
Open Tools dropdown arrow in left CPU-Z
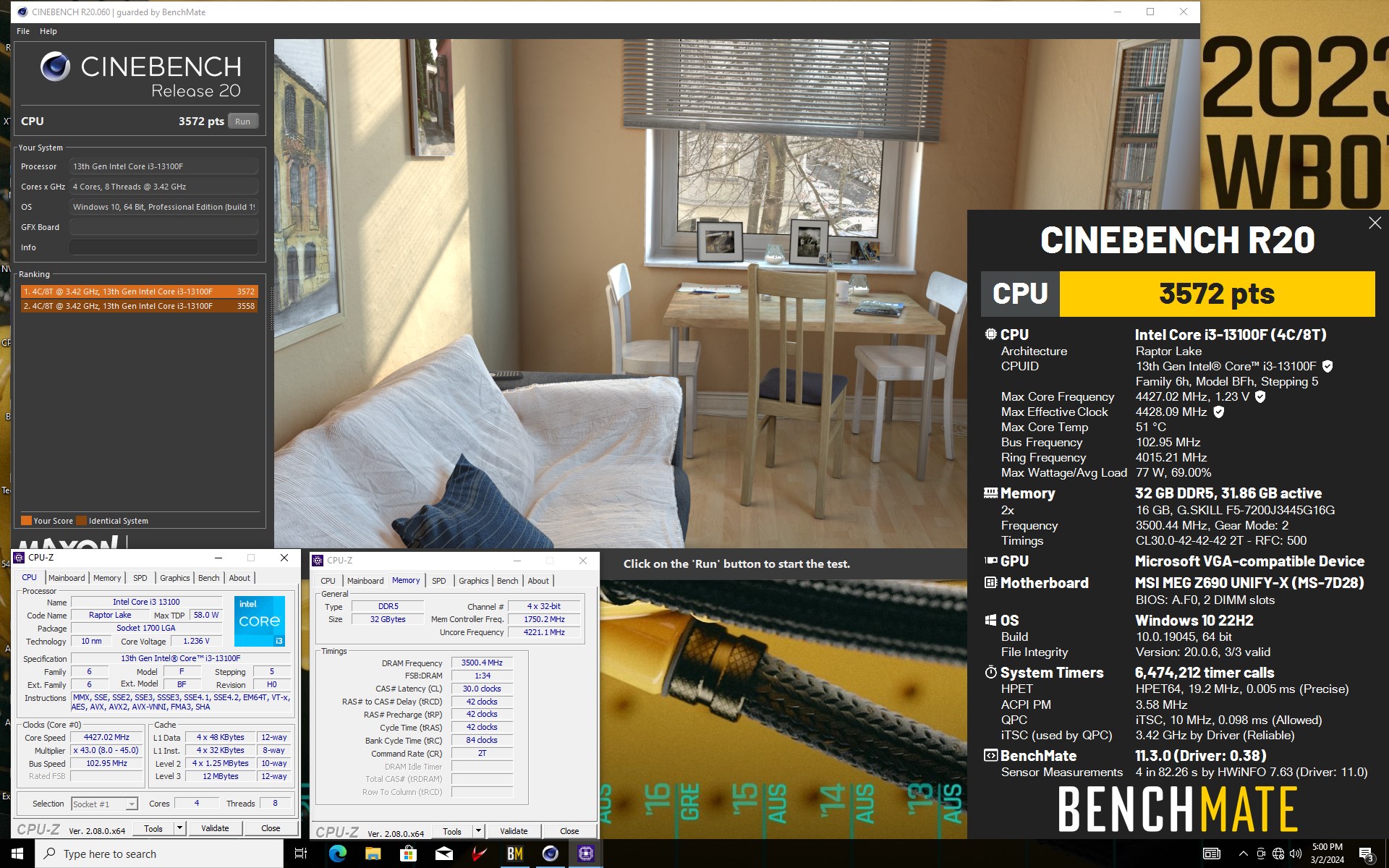(x=179, y=827)
